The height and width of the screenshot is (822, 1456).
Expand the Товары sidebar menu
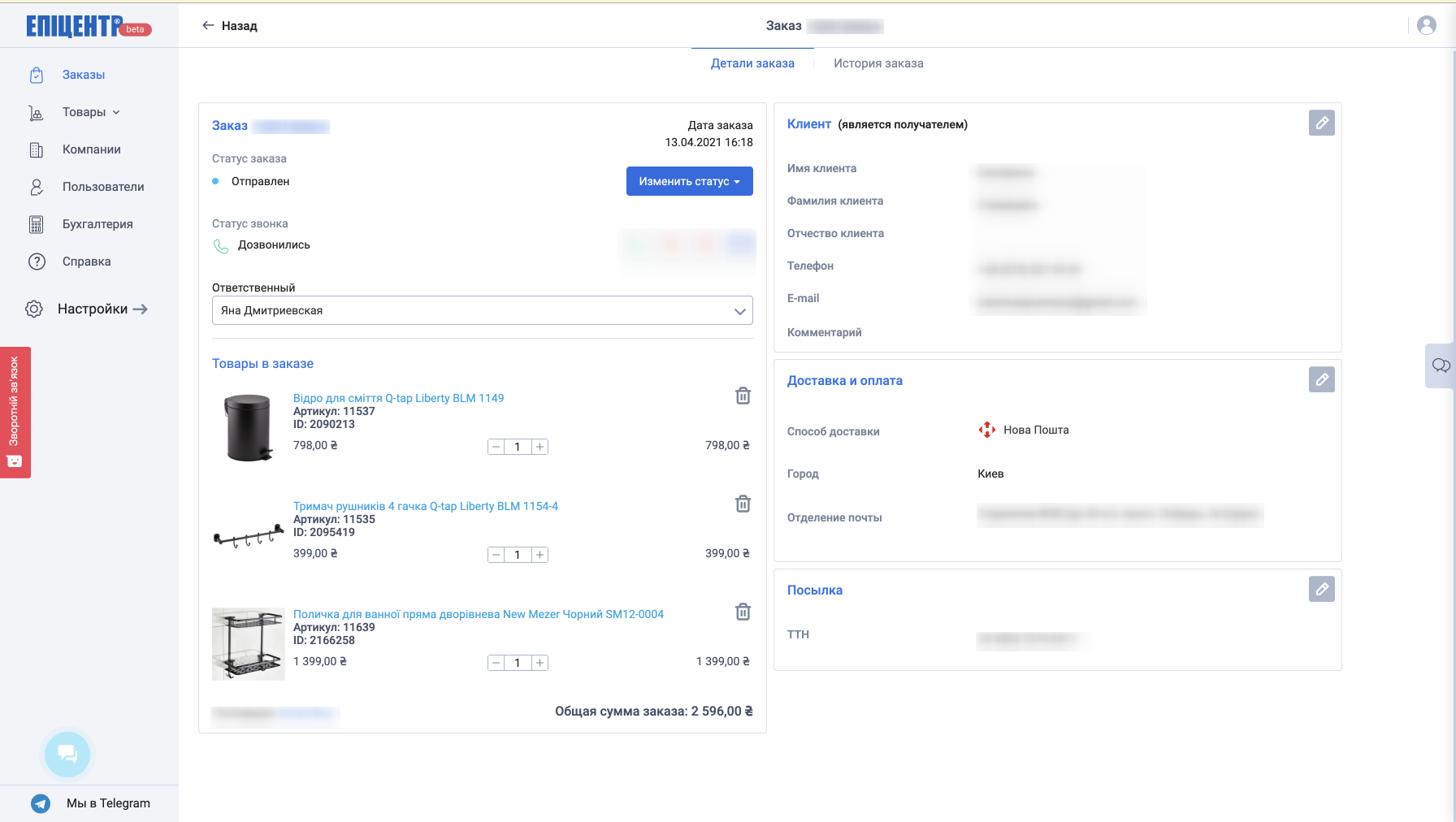91,112
